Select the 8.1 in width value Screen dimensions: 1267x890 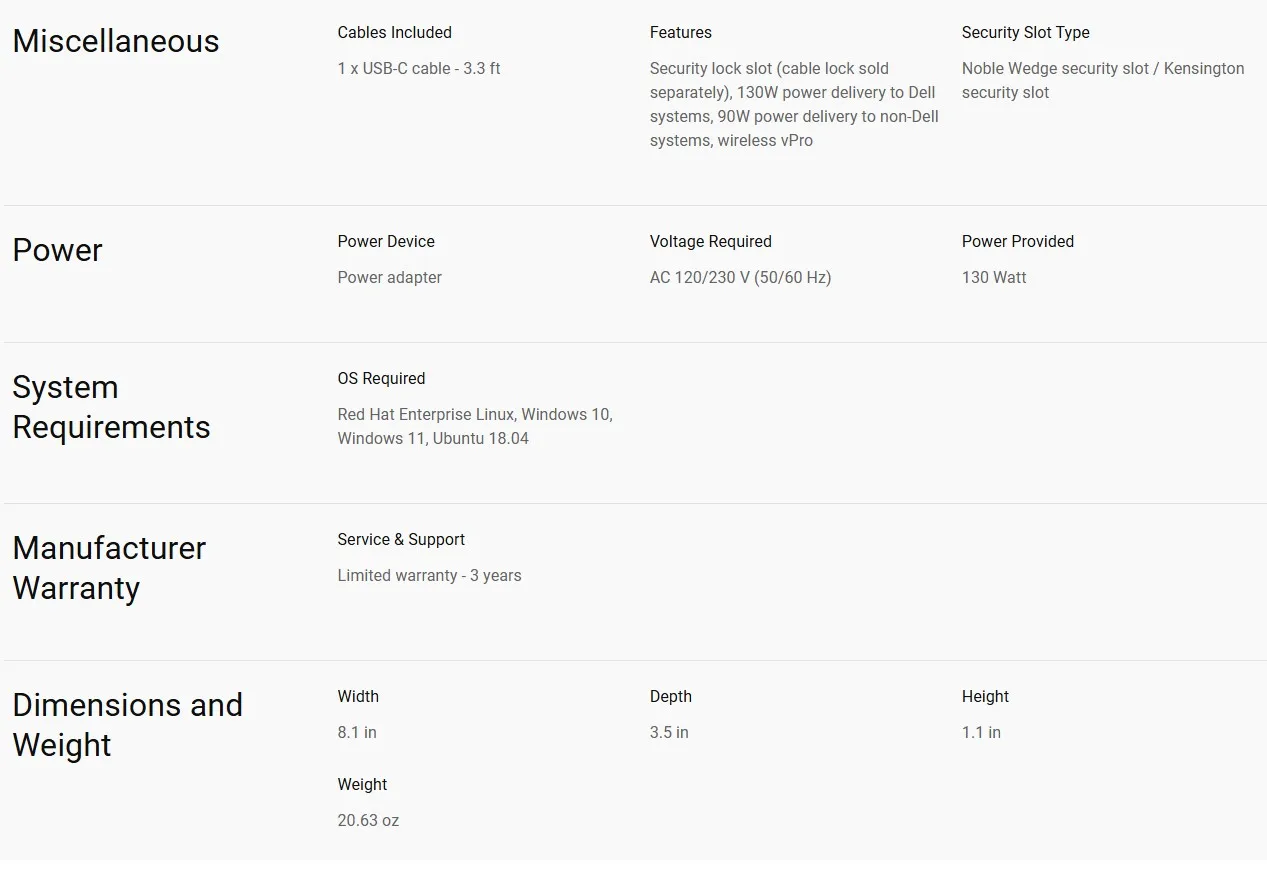tap(357, 732)
